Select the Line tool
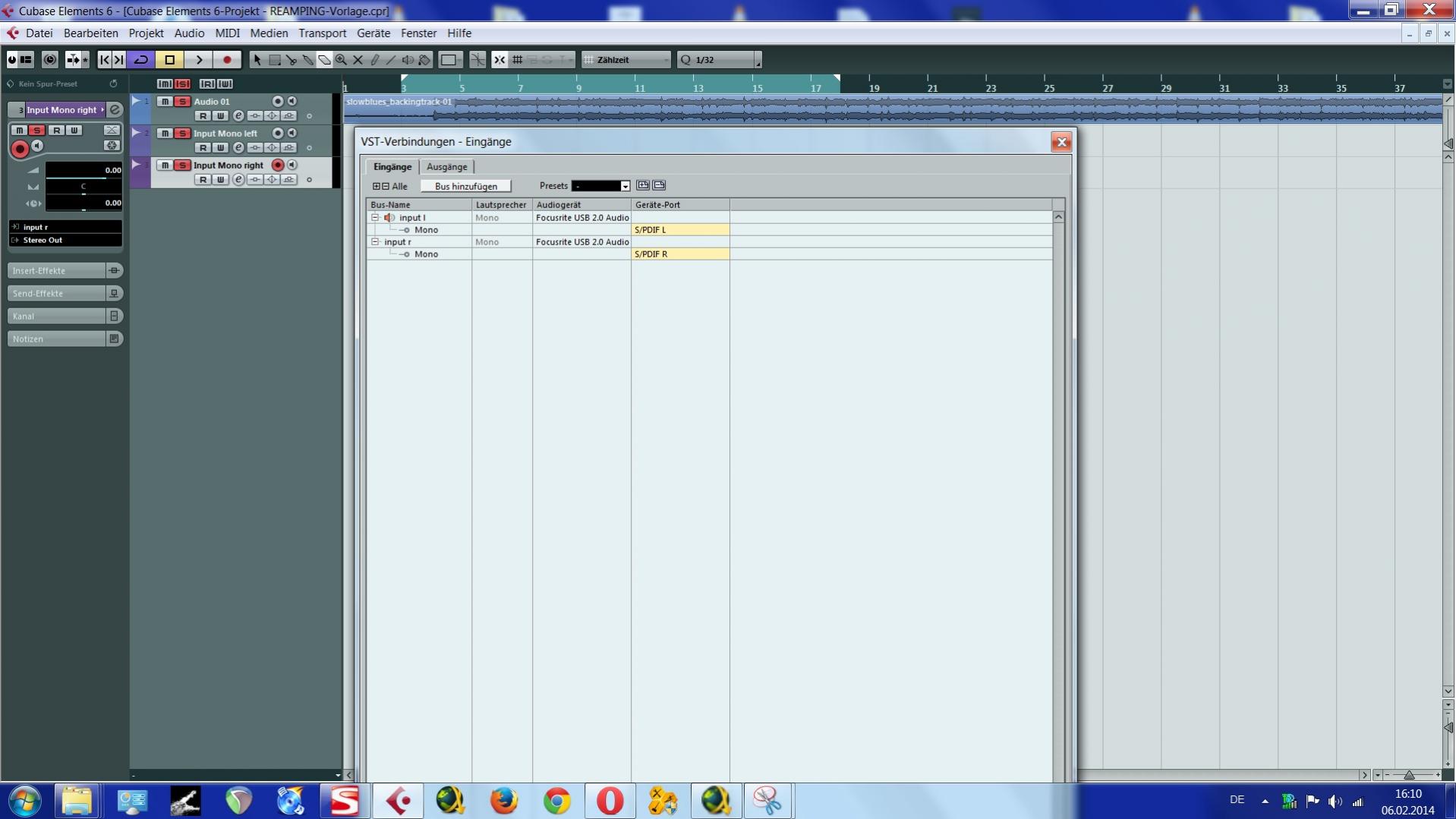The height and width of the screenshot is (819, 1456). pyautogui.click(x=391, y=60)
